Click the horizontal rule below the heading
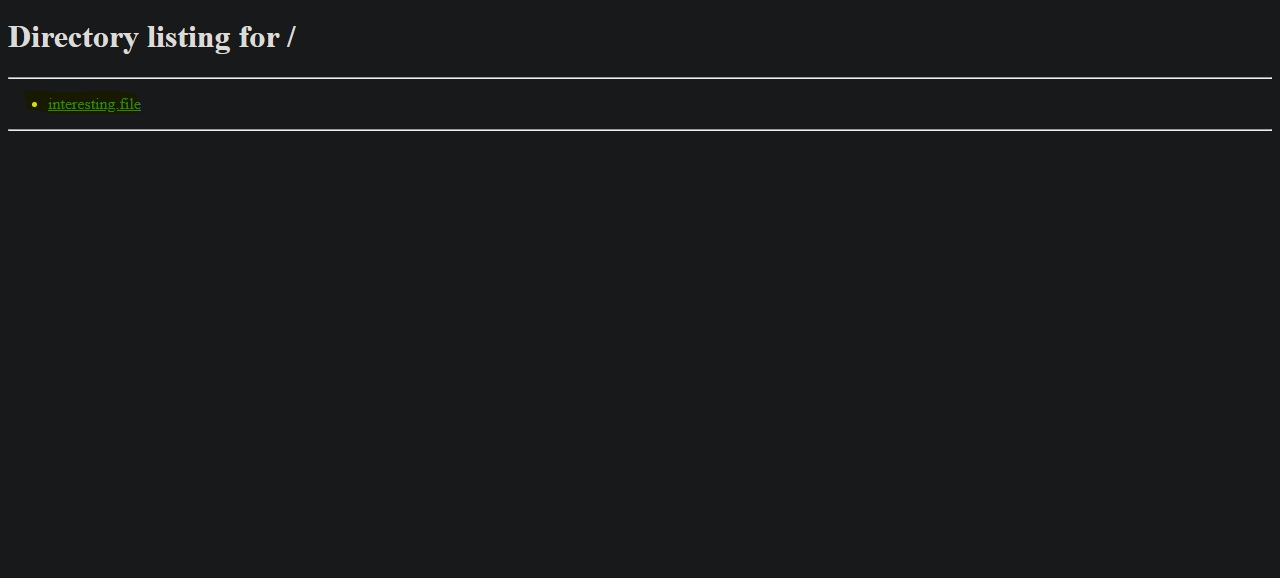This screenshot has height=578, width=1280. [640, 77]
